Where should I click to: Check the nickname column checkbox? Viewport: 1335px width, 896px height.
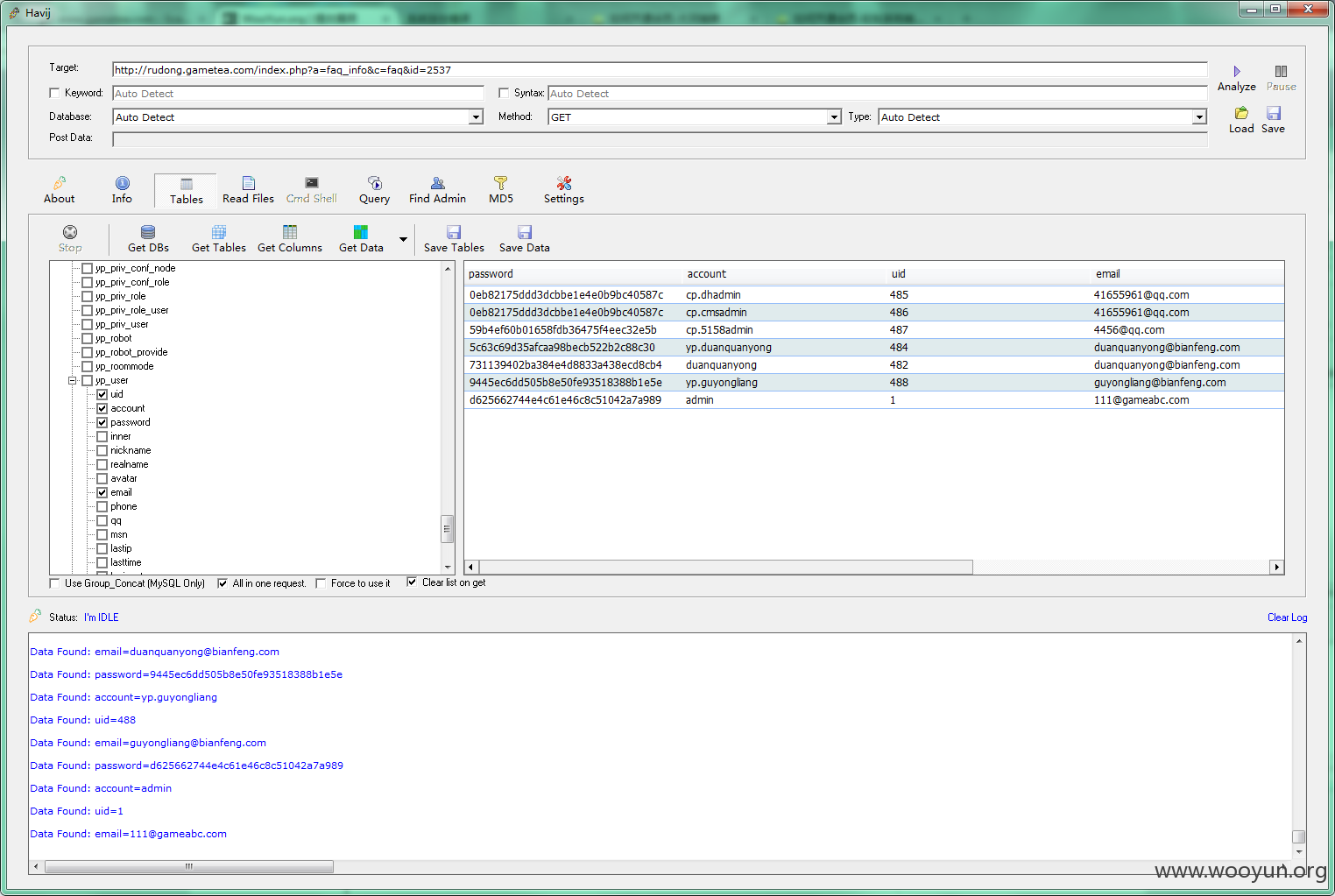click(102, 450)
